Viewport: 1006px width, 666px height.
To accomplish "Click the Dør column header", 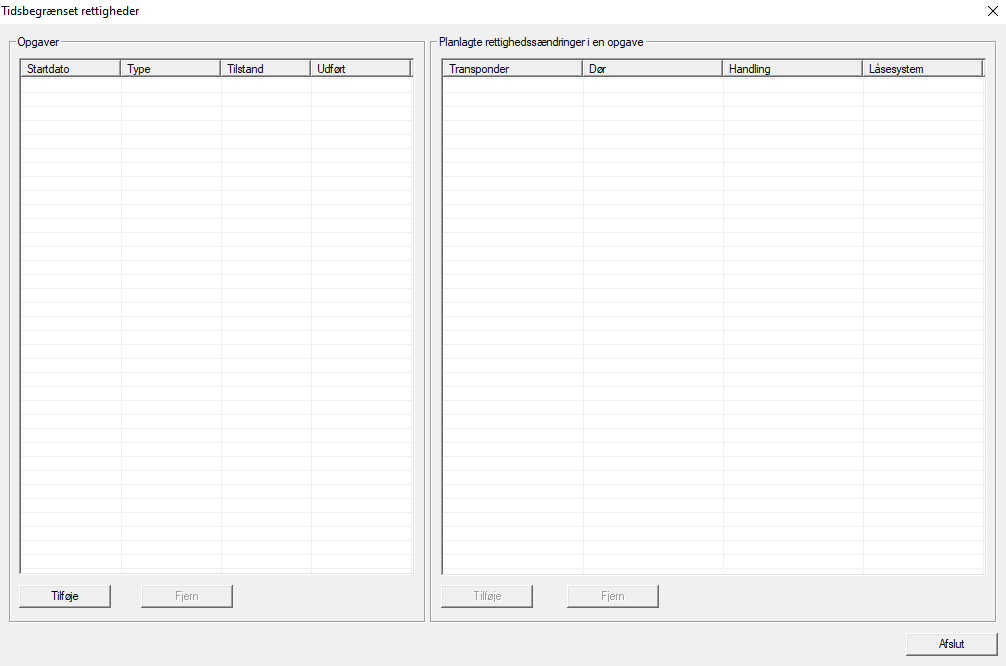I will coord(652,69).
